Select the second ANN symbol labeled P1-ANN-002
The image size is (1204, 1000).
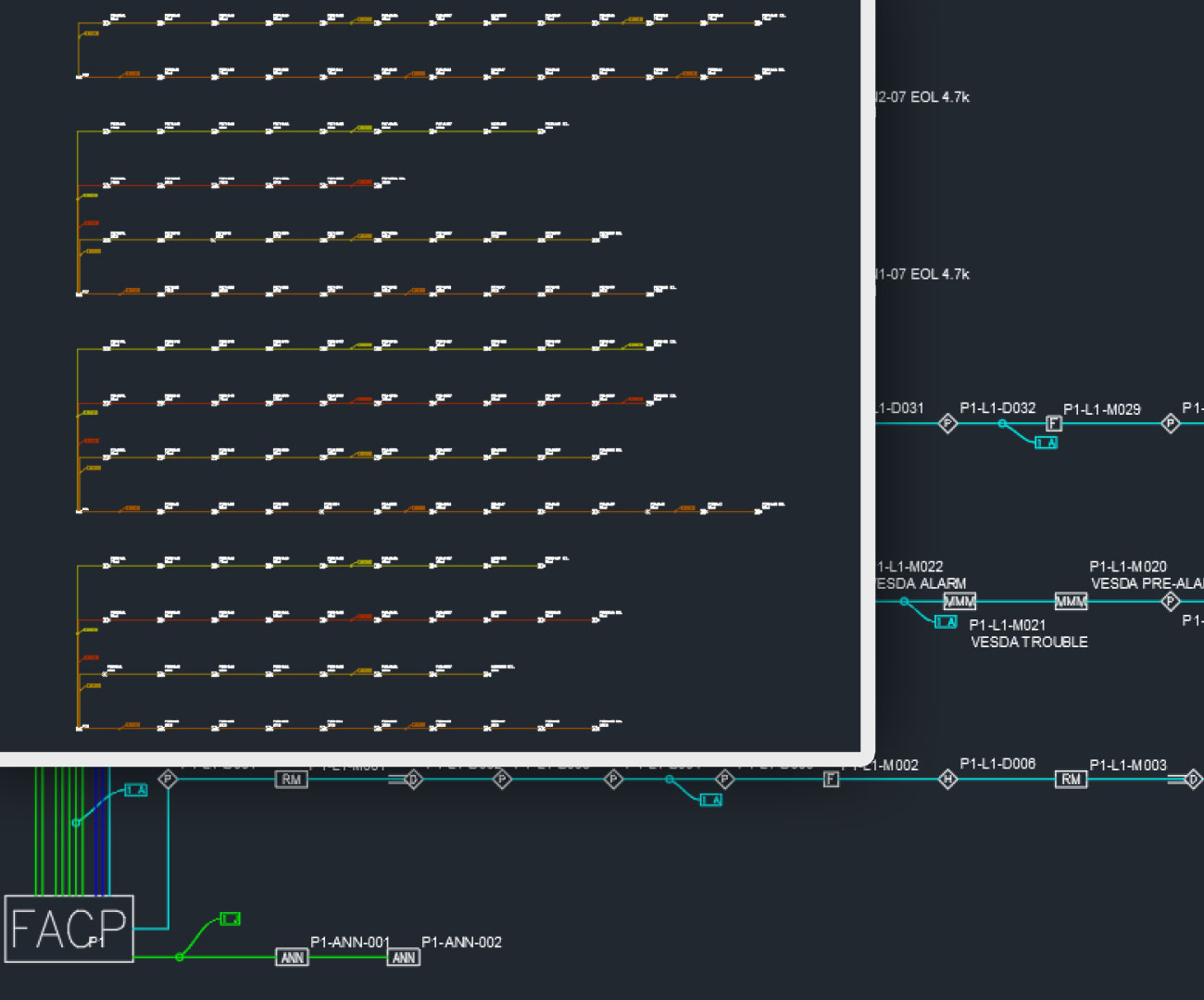[x=404, y=957]
